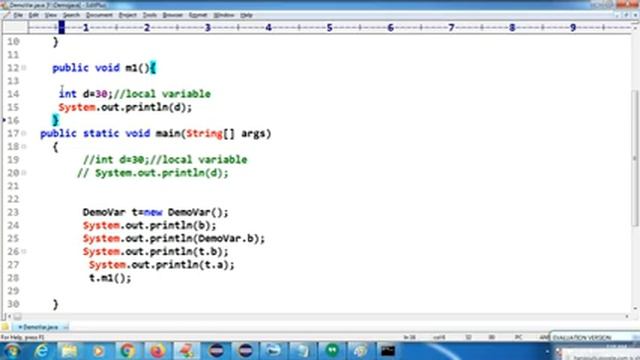This screenshot has width=640, height=360.
Task: Click line number 23 in the gutter
Action: [x=13, y=212]
